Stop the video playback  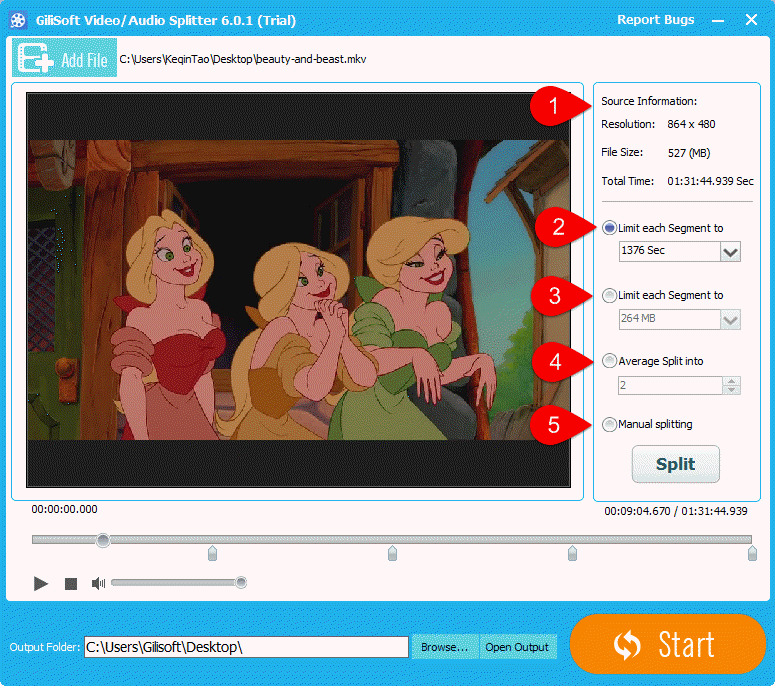(71, 584)
